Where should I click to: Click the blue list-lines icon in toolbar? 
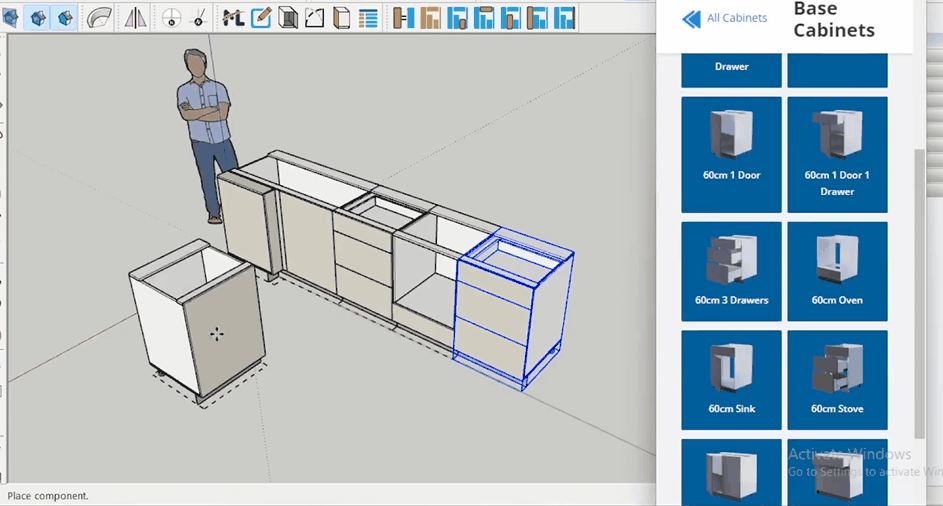pos(368,17)
